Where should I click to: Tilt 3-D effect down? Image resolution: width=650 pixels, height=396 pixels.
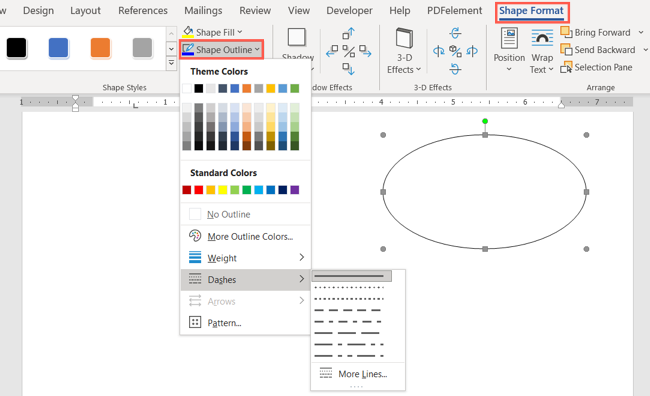tap(455, 69)
